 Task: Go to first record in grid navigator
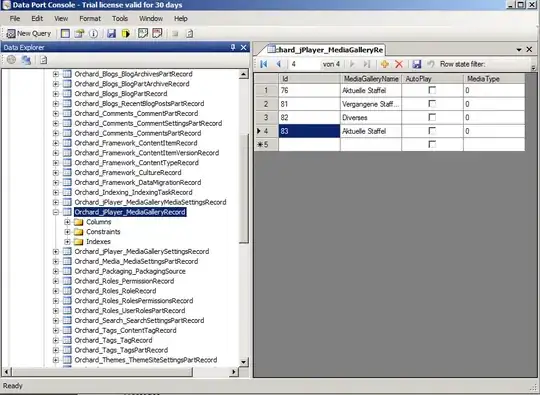264,64
